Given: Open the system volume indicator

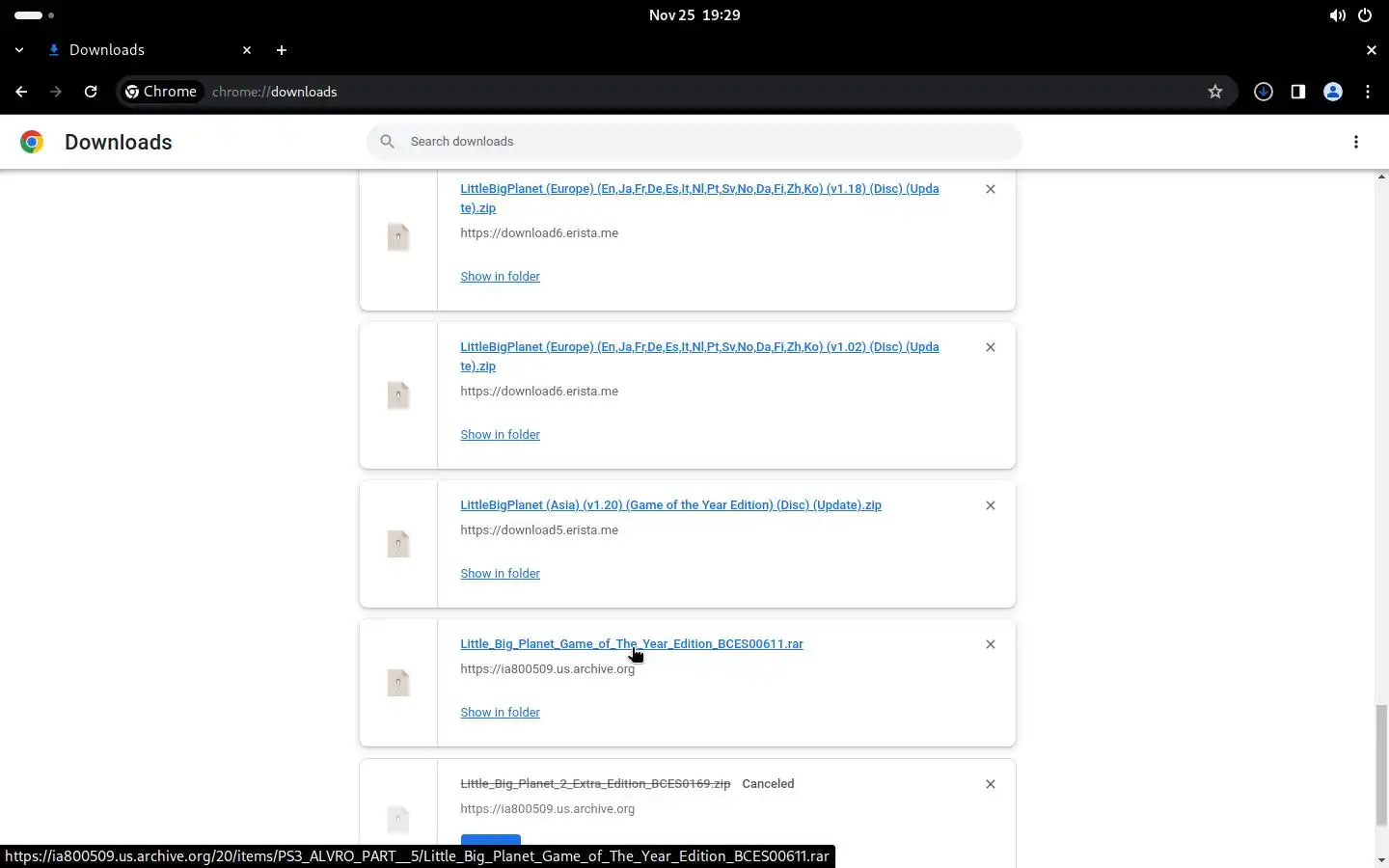Looking at the screenshot, I should [x=1337, y=15].
